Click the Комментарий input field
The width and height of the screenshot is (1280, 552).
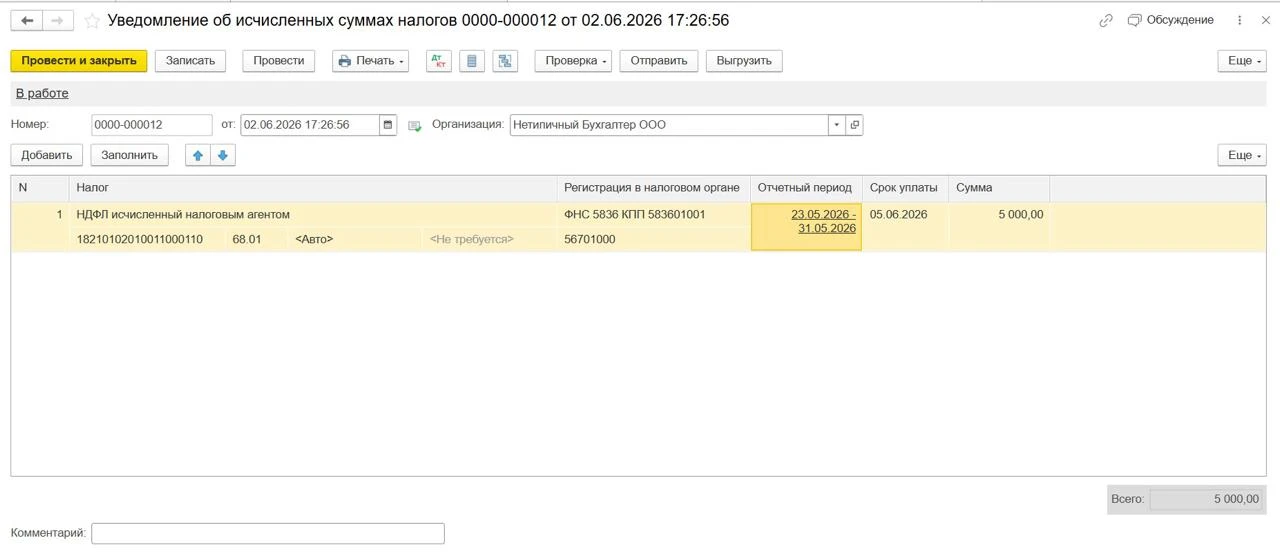268,533
